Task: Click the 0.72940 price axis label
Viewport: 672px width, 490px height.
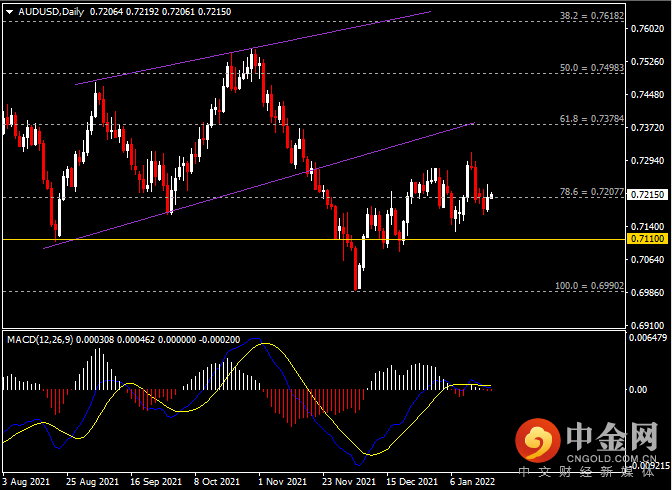Action: click(x=647, y=161)
